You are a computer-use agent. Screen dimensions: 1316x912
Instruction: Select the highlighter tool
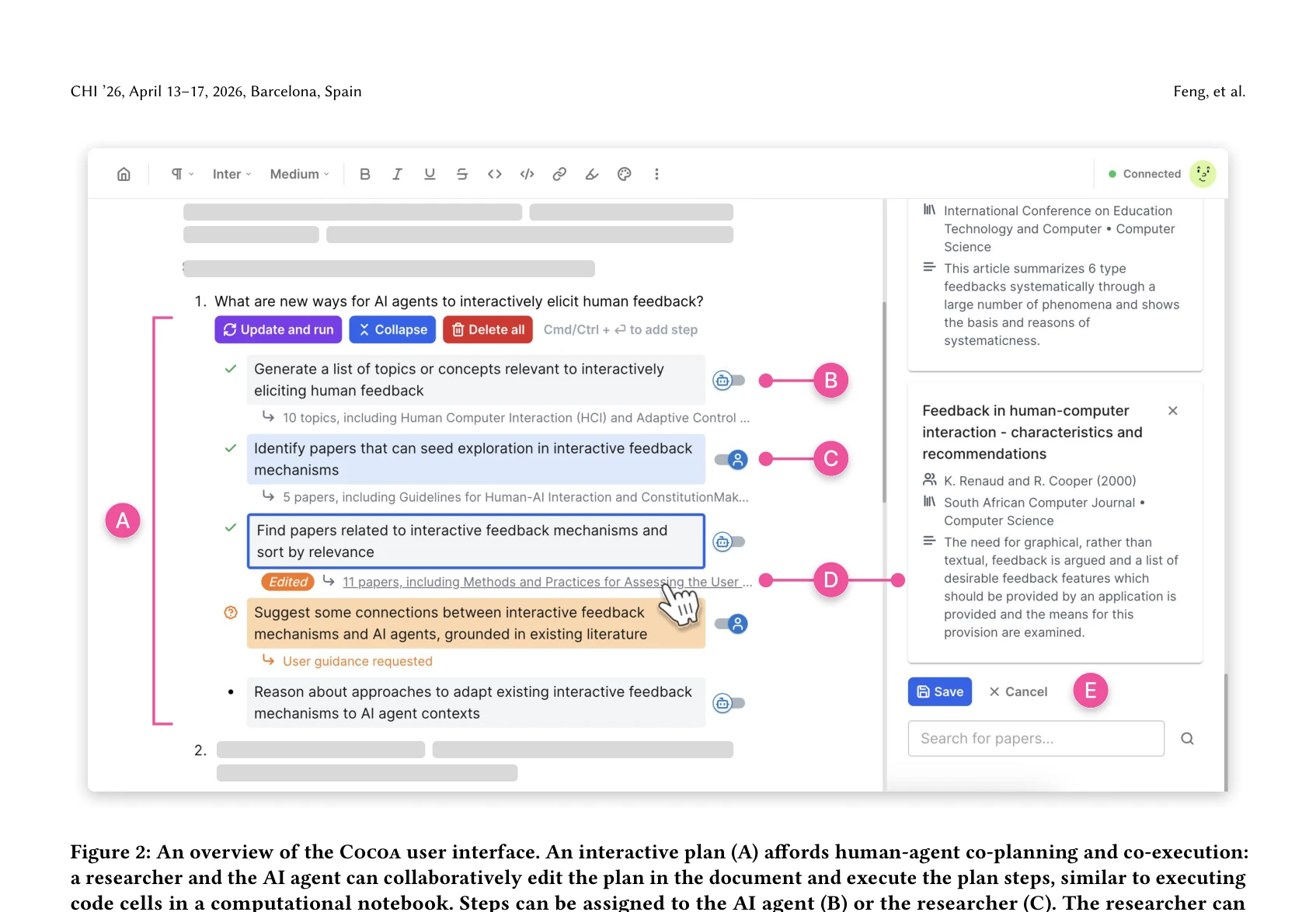(x=592, y=174)
